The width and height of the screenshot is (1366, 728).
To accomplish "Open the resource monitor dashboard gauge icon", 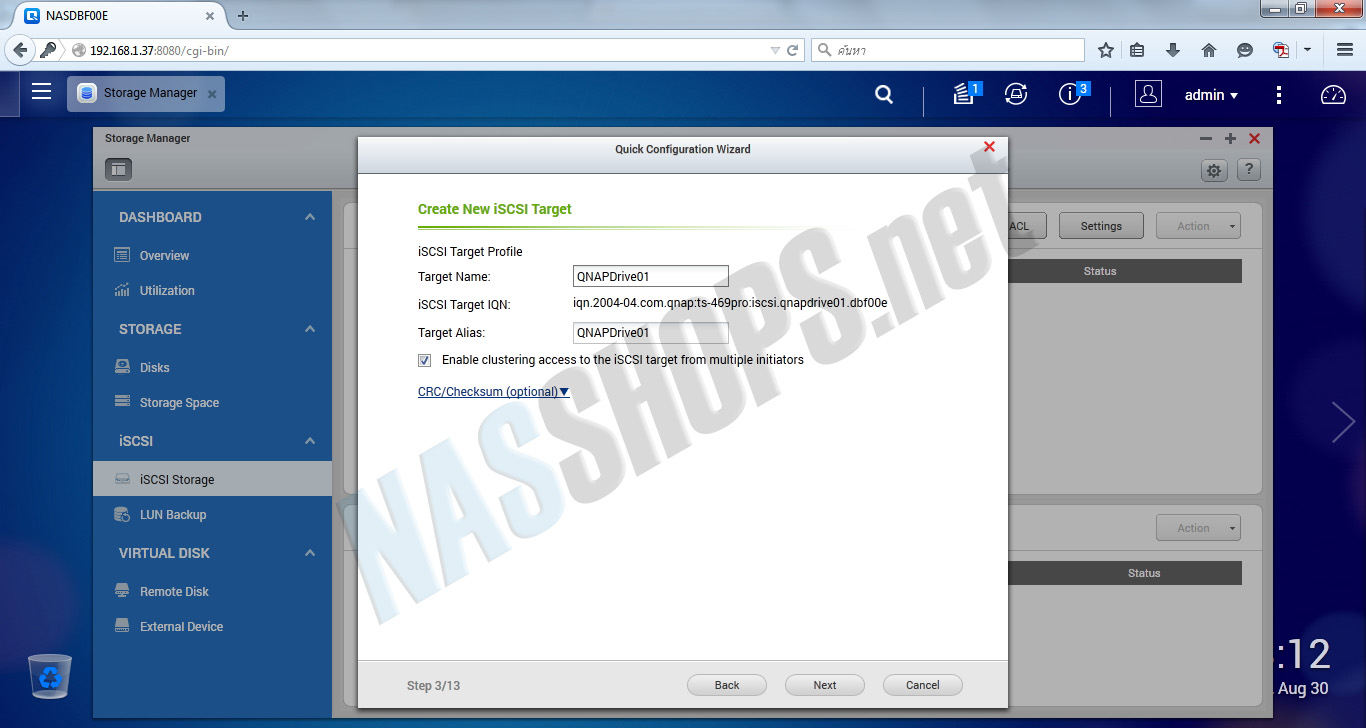I will pyautogui.click(x=1334, y=95).
